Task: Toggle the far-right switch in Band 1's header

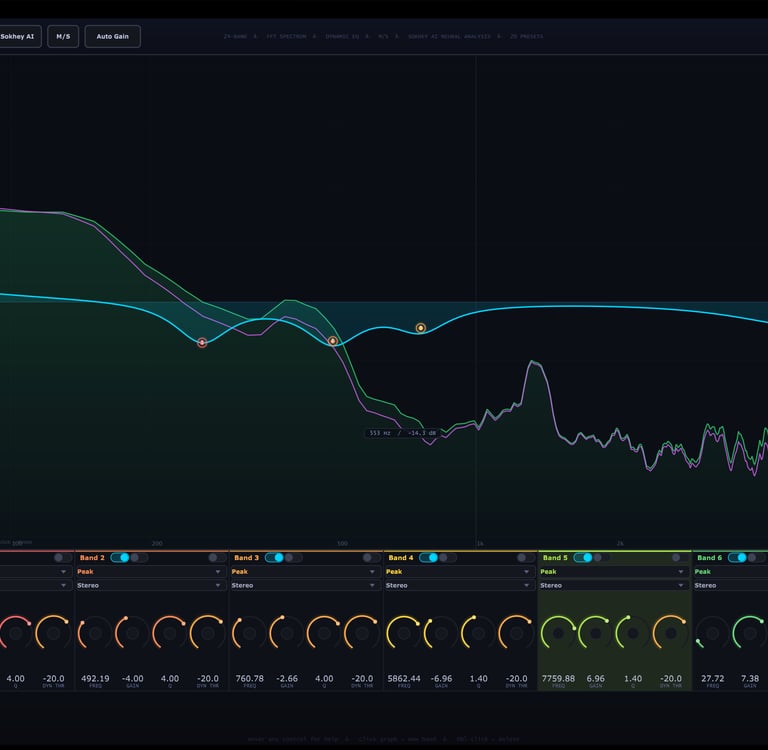Action: click(63, 557)
